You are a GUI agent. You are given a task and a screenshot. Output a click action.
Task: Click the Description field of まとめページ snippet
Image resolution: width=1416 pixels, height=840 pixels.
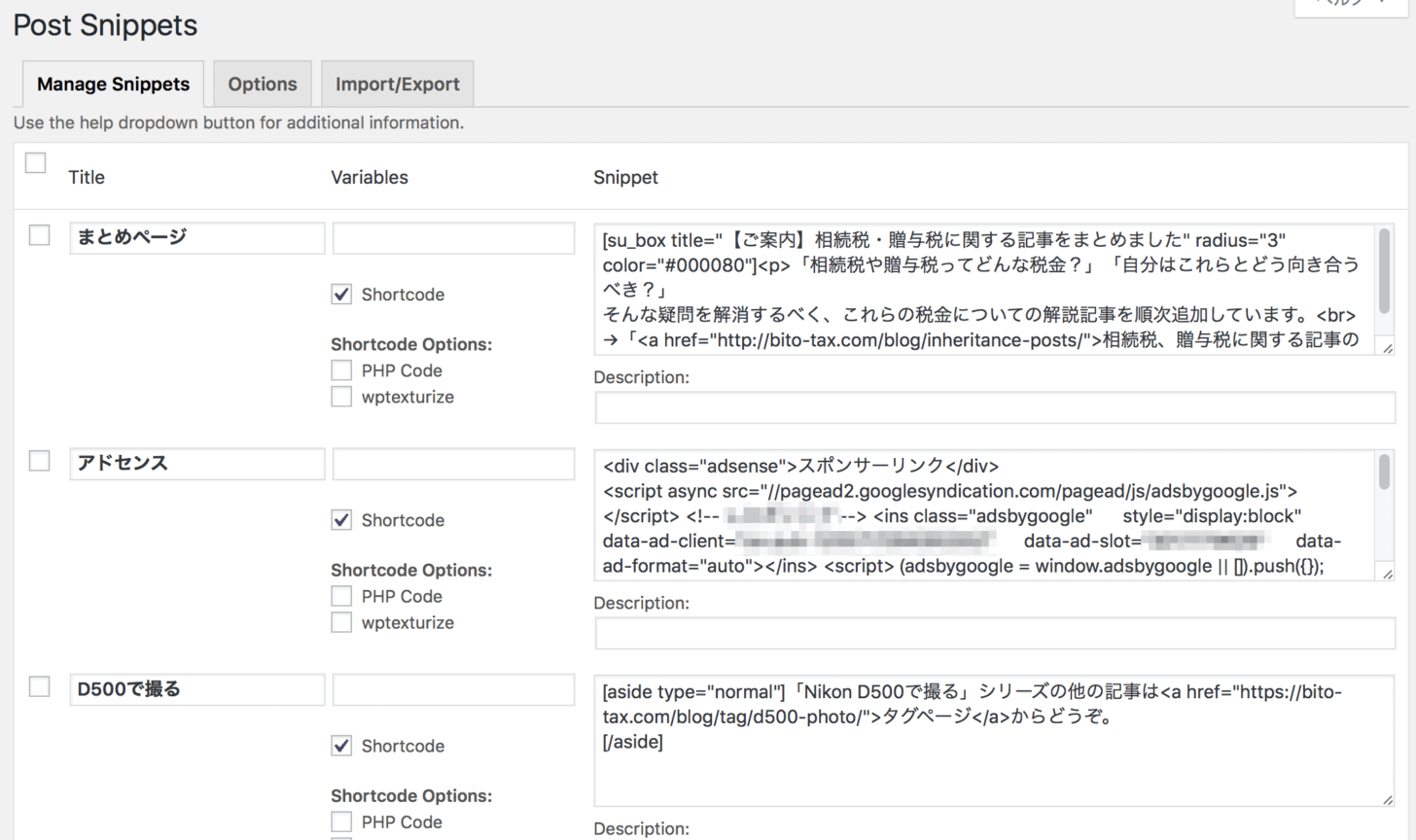[995, 407]
